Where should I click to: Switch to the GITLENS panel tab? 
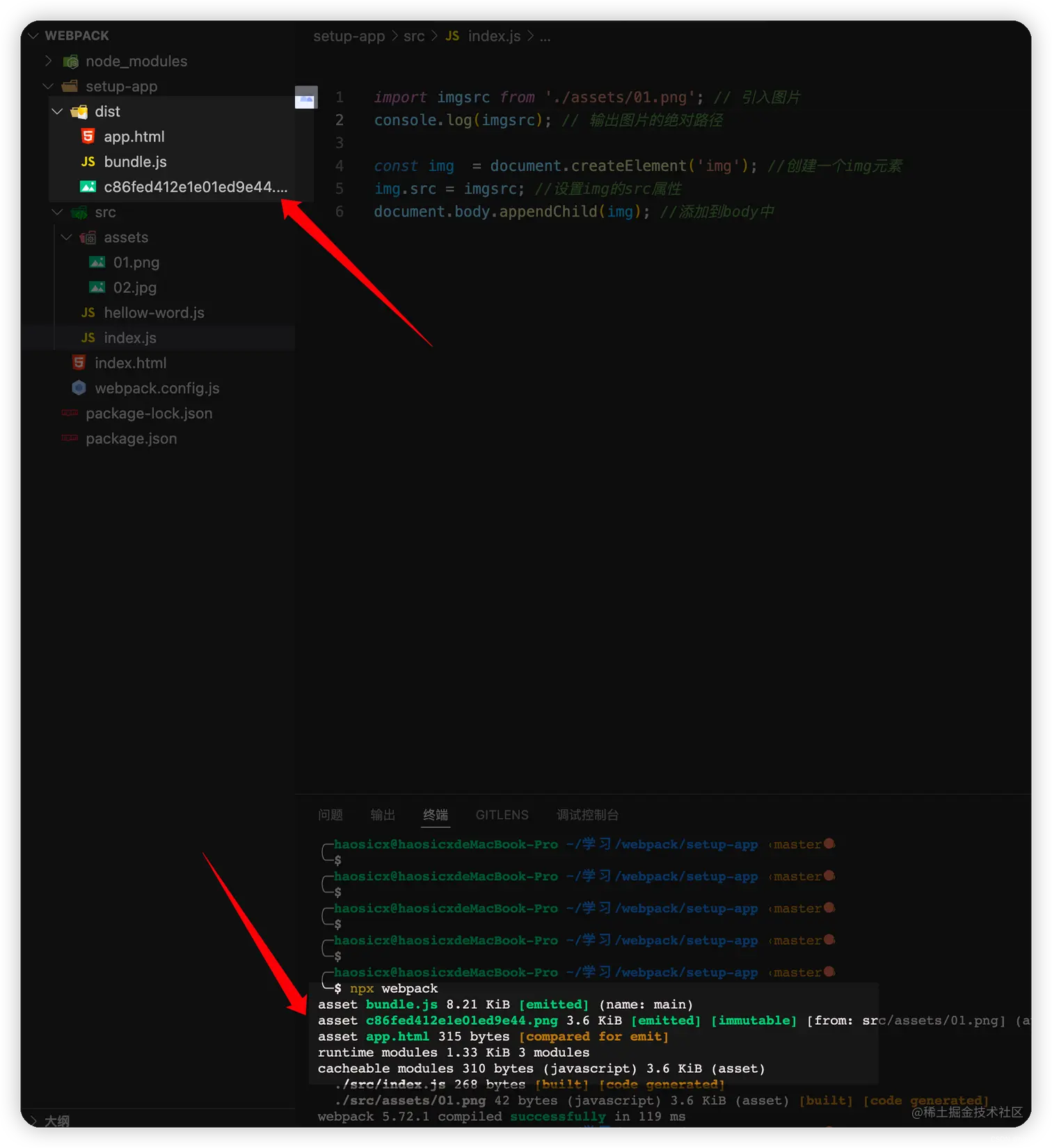click(x=502, y=815)
